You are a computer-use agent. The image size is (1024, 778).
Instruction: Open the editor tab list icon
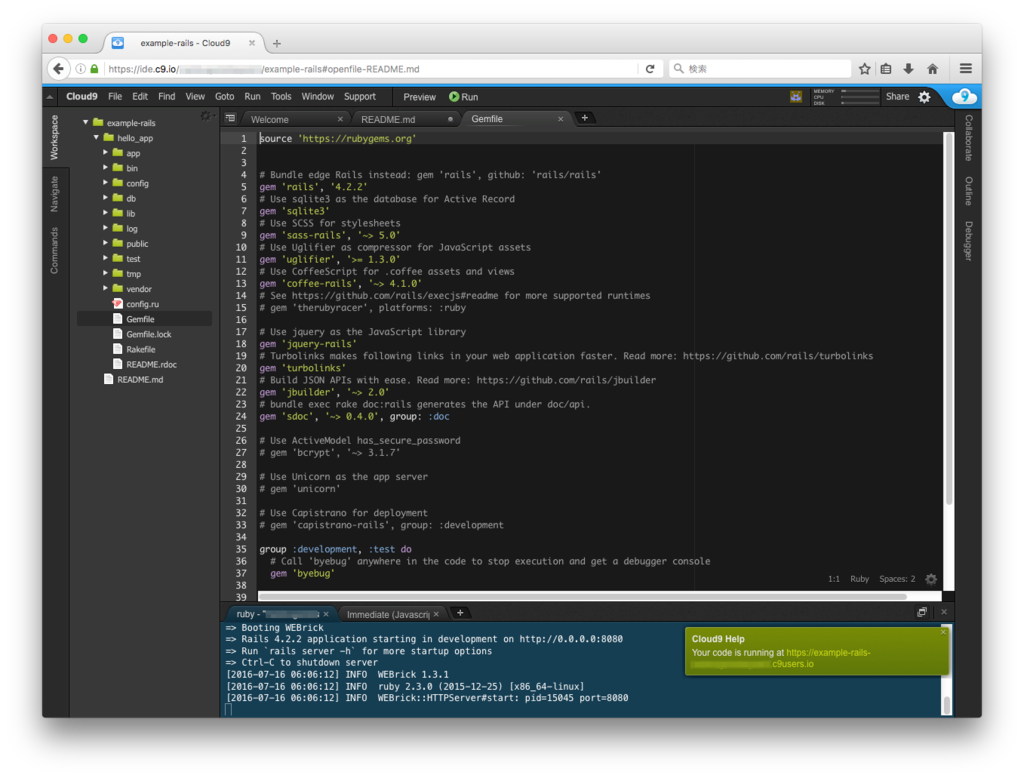coord(230,118)
